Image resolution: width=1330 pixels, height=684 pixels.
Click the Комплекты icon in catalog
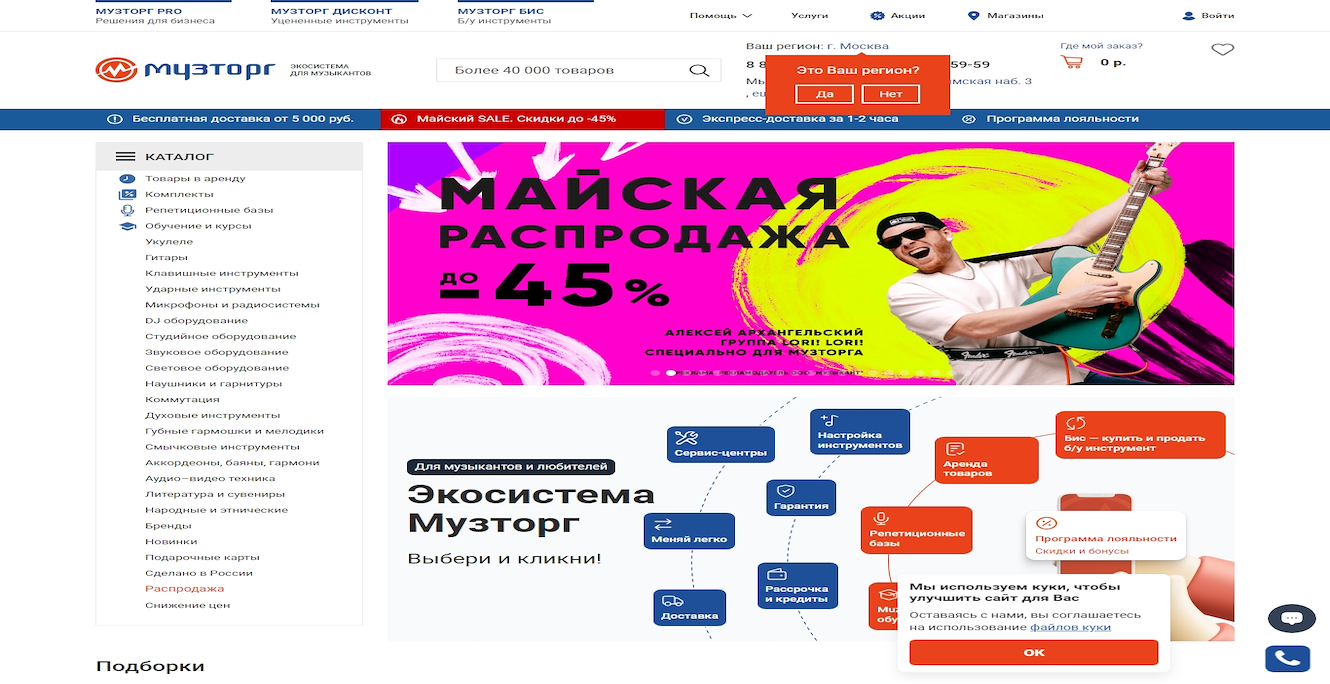[x=127, y=194]
